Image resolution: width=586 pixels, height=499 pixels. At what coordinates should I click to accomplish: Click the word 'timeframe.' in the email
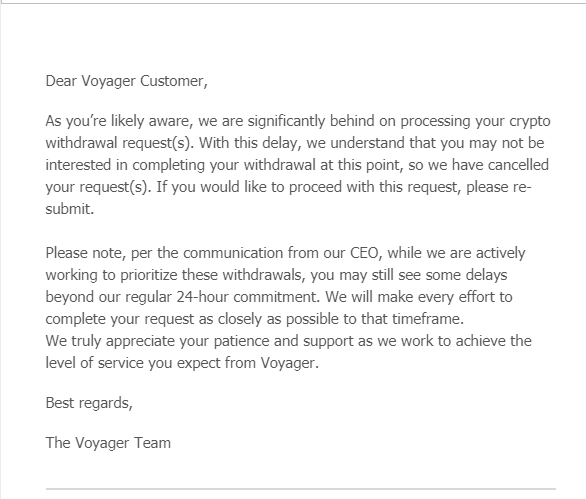(428, 319)
